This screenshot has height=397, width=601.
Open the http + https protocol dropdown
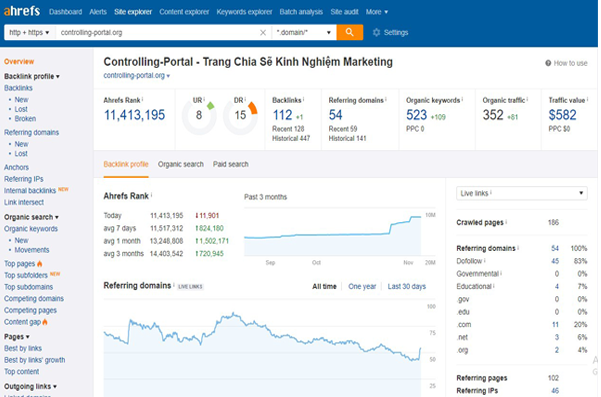[29, 33]
